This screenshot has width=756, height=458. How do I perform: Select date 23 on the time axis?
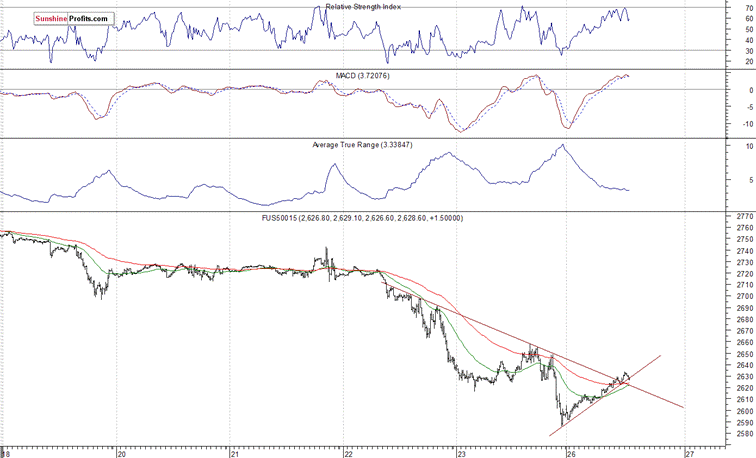(x=459, y=451)
